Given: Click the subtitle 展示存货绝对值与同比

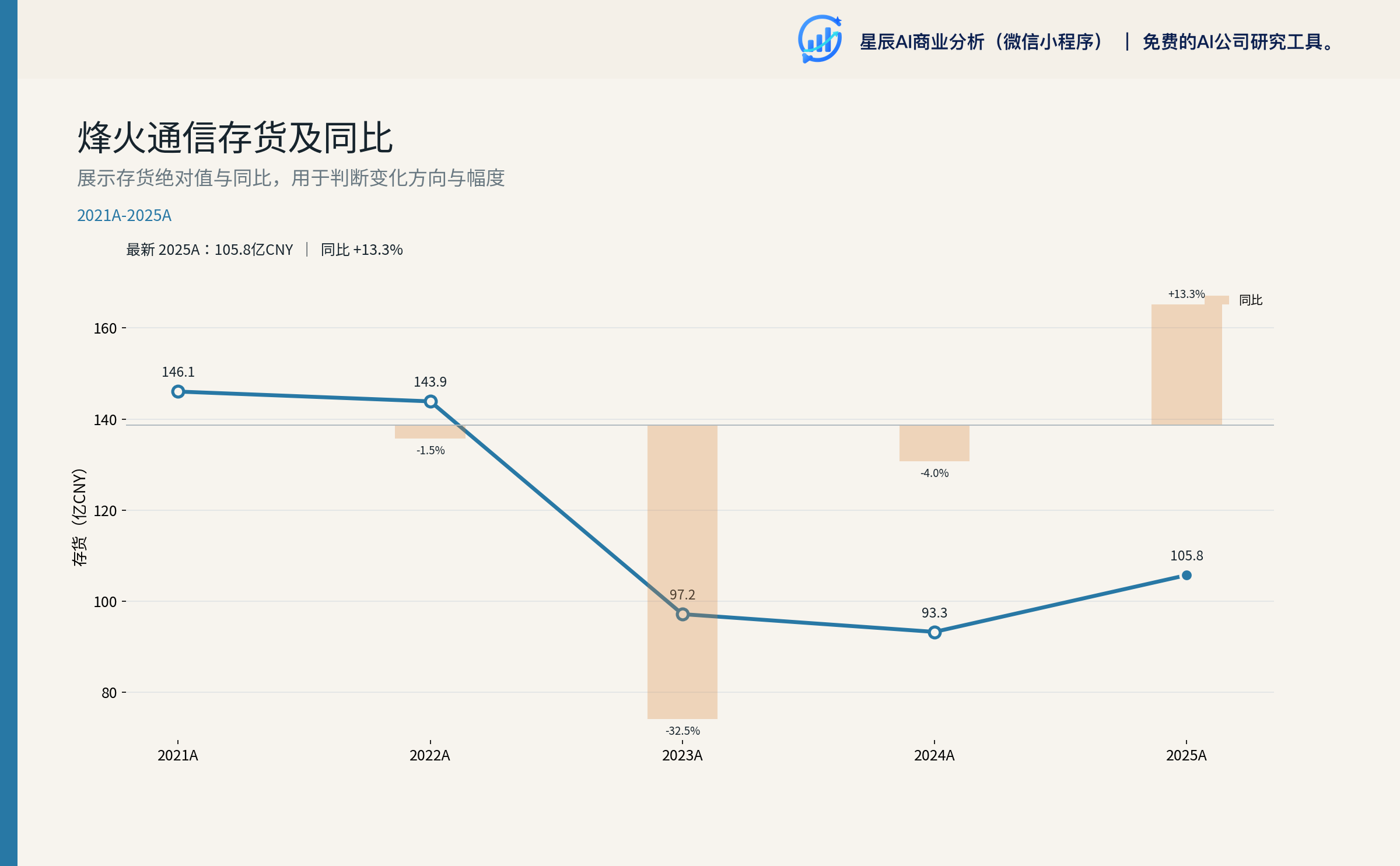Looking at the screenshot, I should [291, 178].
